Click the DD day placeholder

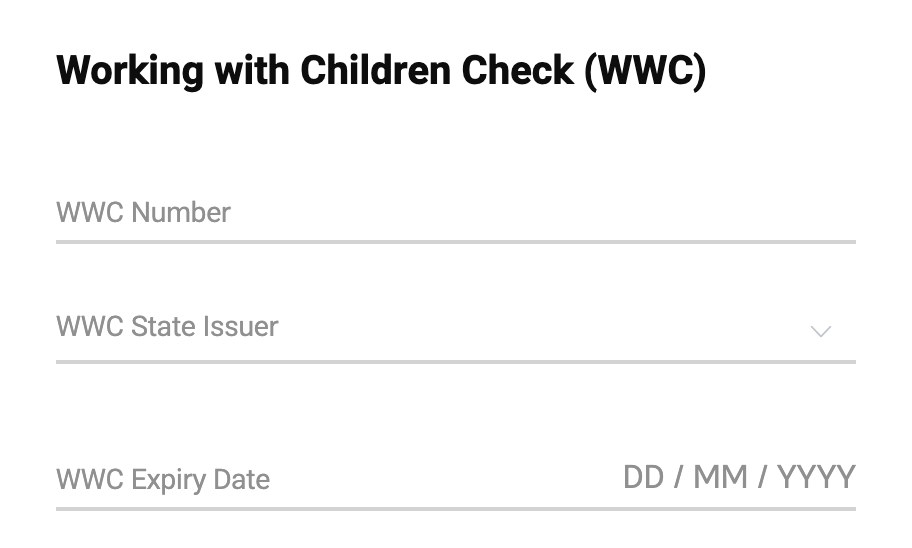643,478
